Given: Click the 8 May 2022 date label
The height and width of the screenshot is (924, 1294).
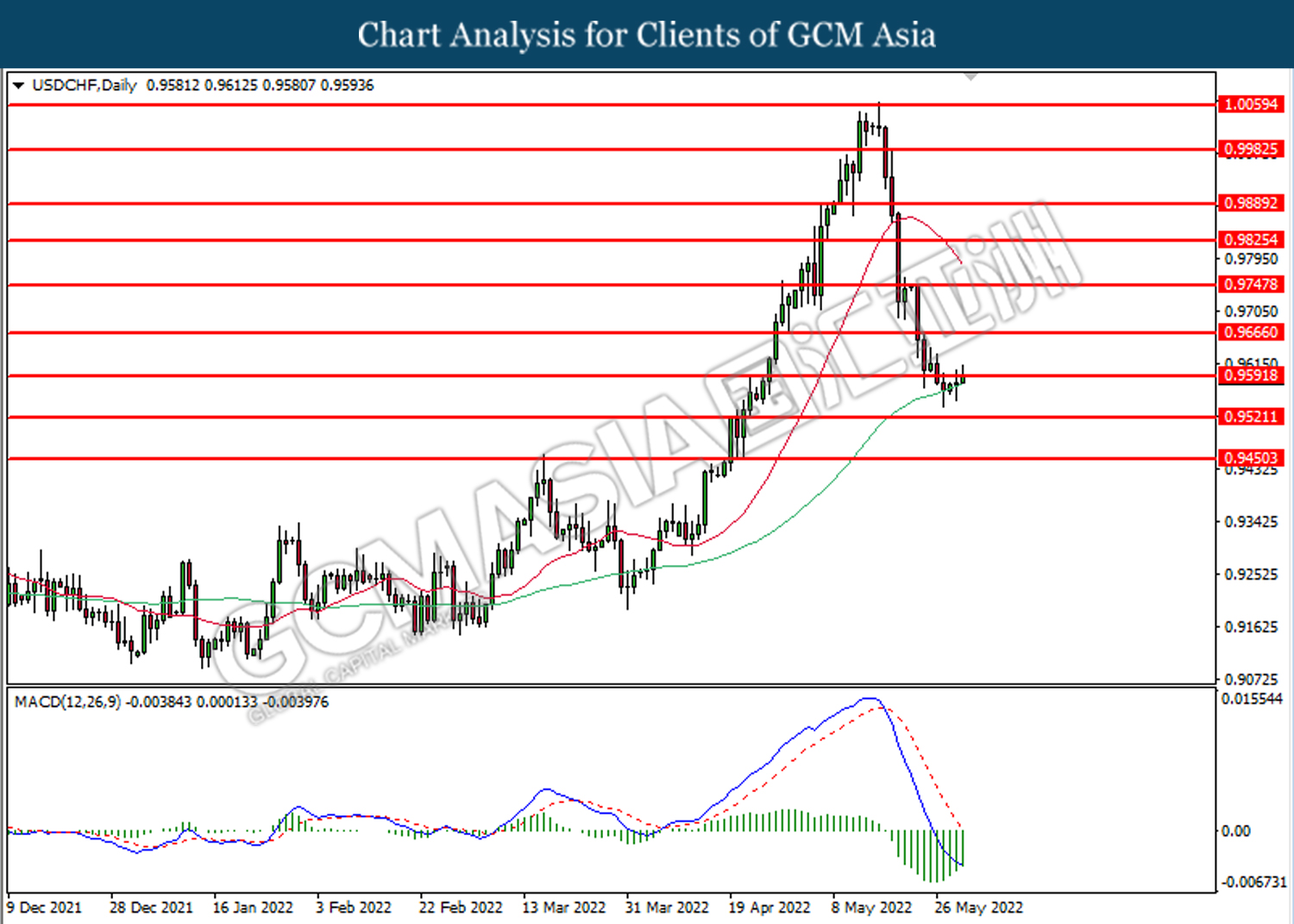Looking at the screenshot, I should (x=871, y=908).
